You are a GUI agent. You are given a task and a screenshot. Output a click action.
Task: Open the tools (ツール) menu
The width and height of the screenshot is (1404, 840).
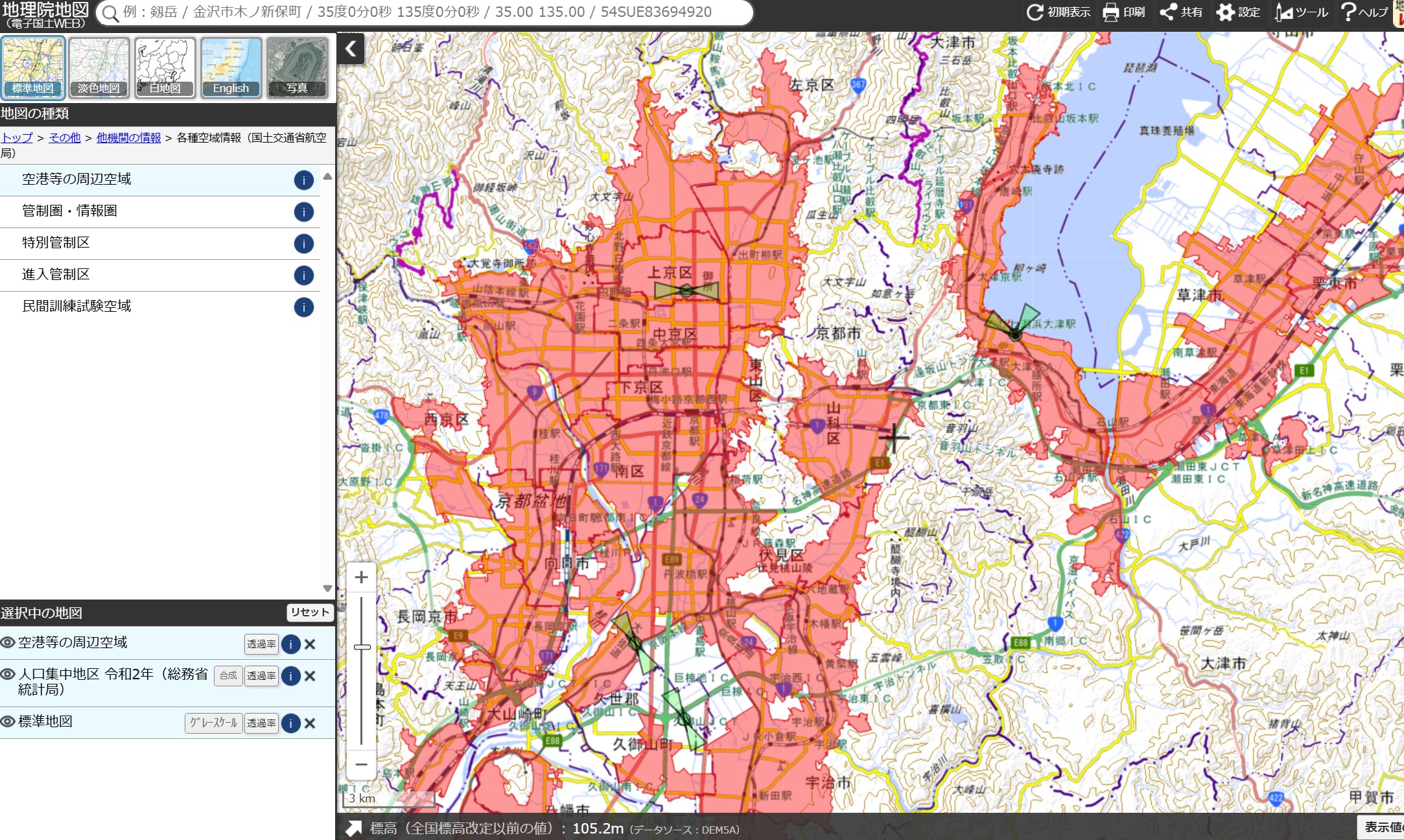click(x=1283, y=12)
